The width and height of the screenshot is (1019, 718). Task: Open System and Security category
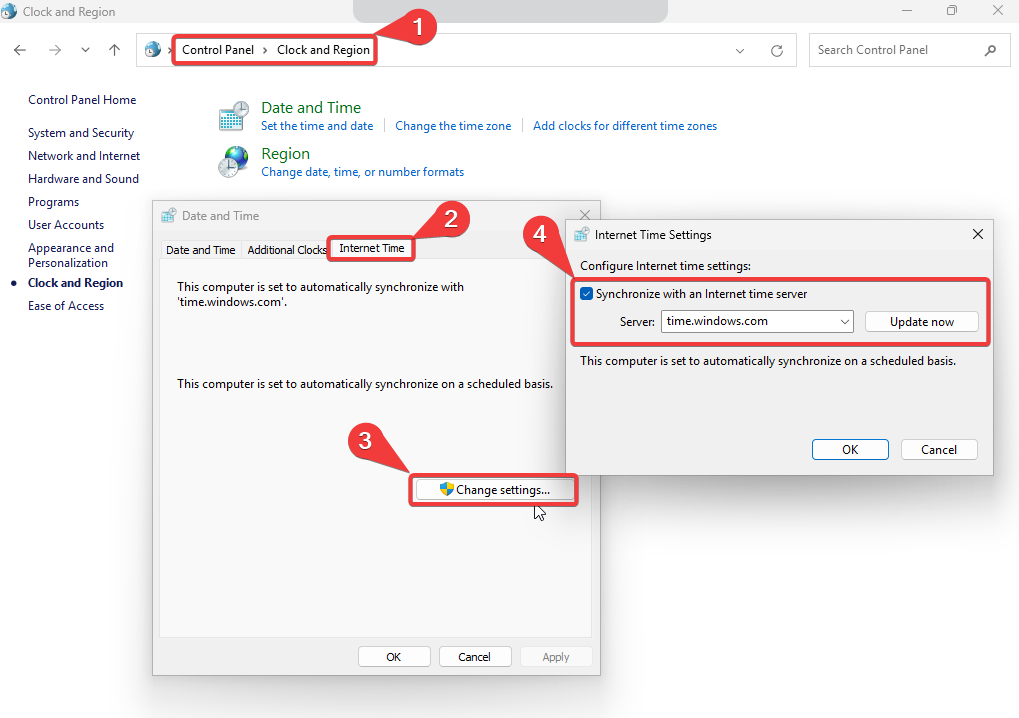click(x=81, y=133)
